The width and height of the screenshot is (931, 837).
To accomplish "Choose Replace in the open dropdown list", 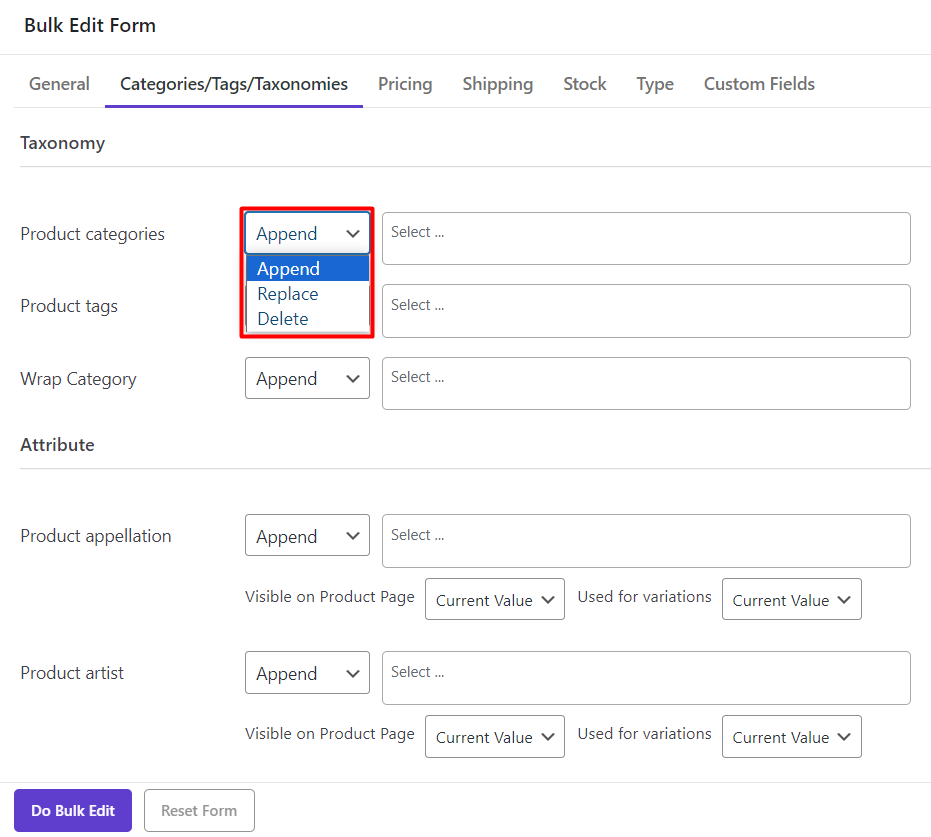I will coord(288,294).
